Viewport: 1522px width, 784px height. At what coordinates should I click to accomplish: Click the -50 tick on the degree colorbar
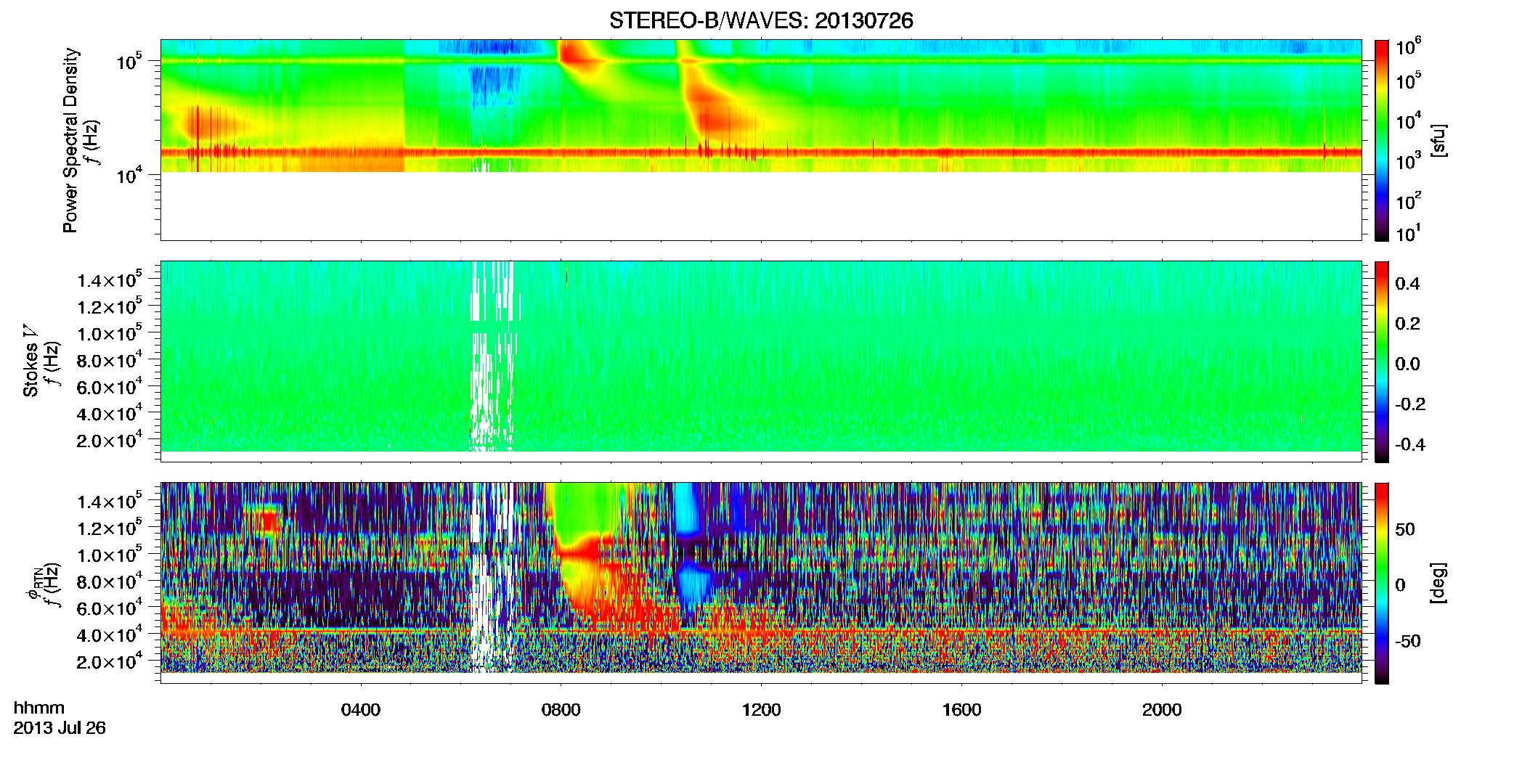click(x=1408, y=642)
